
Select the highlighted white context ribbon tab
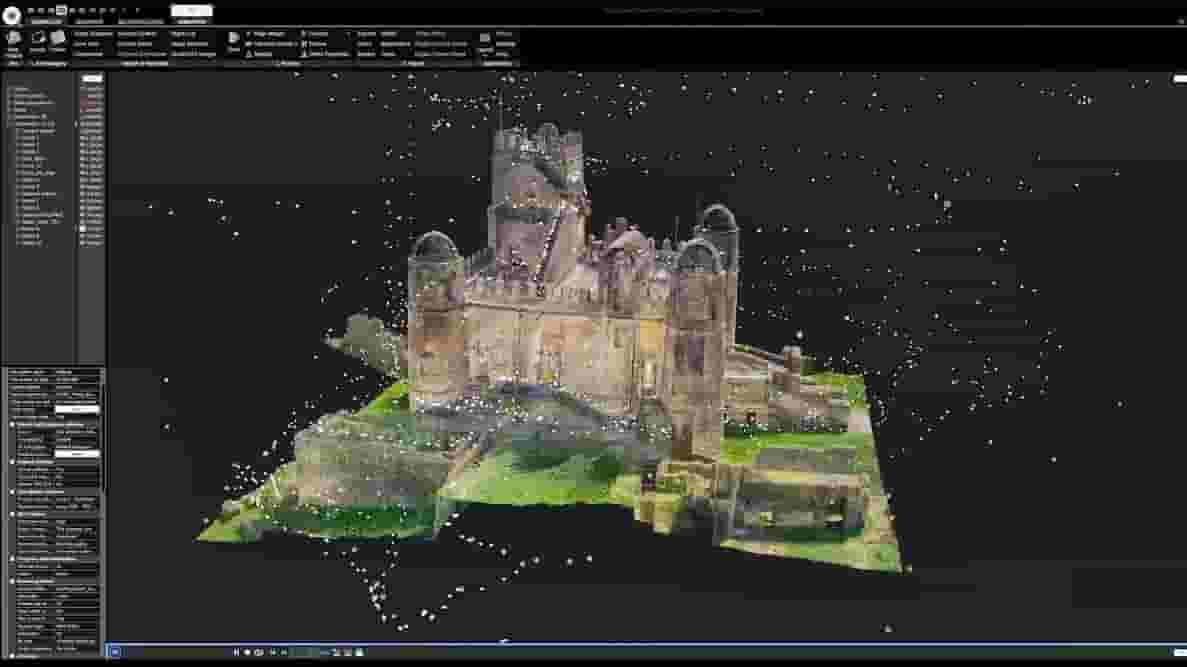click(192, 11)
